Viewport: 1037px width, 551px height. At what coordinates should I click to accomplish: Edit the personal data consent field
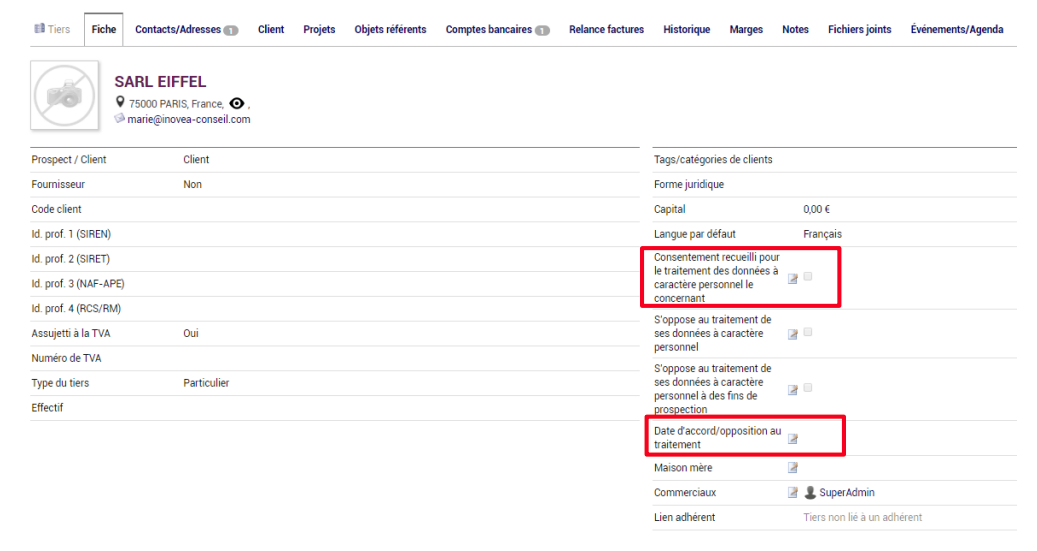(x=792, y=279)
